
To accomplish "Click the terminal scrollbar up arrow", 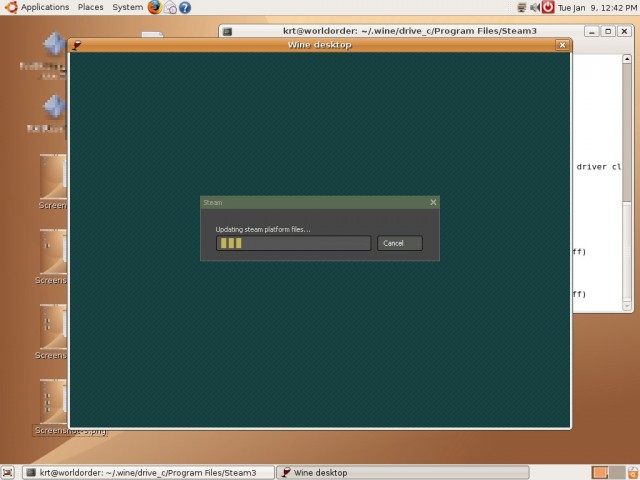I will [627, 59].
